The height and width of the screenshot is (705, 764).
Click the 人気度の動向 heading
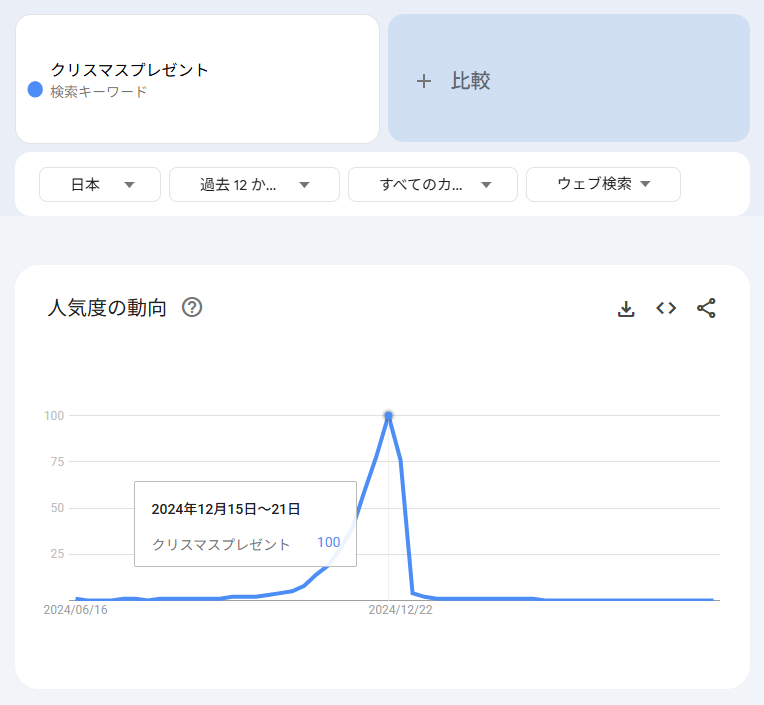coord(107,308)
